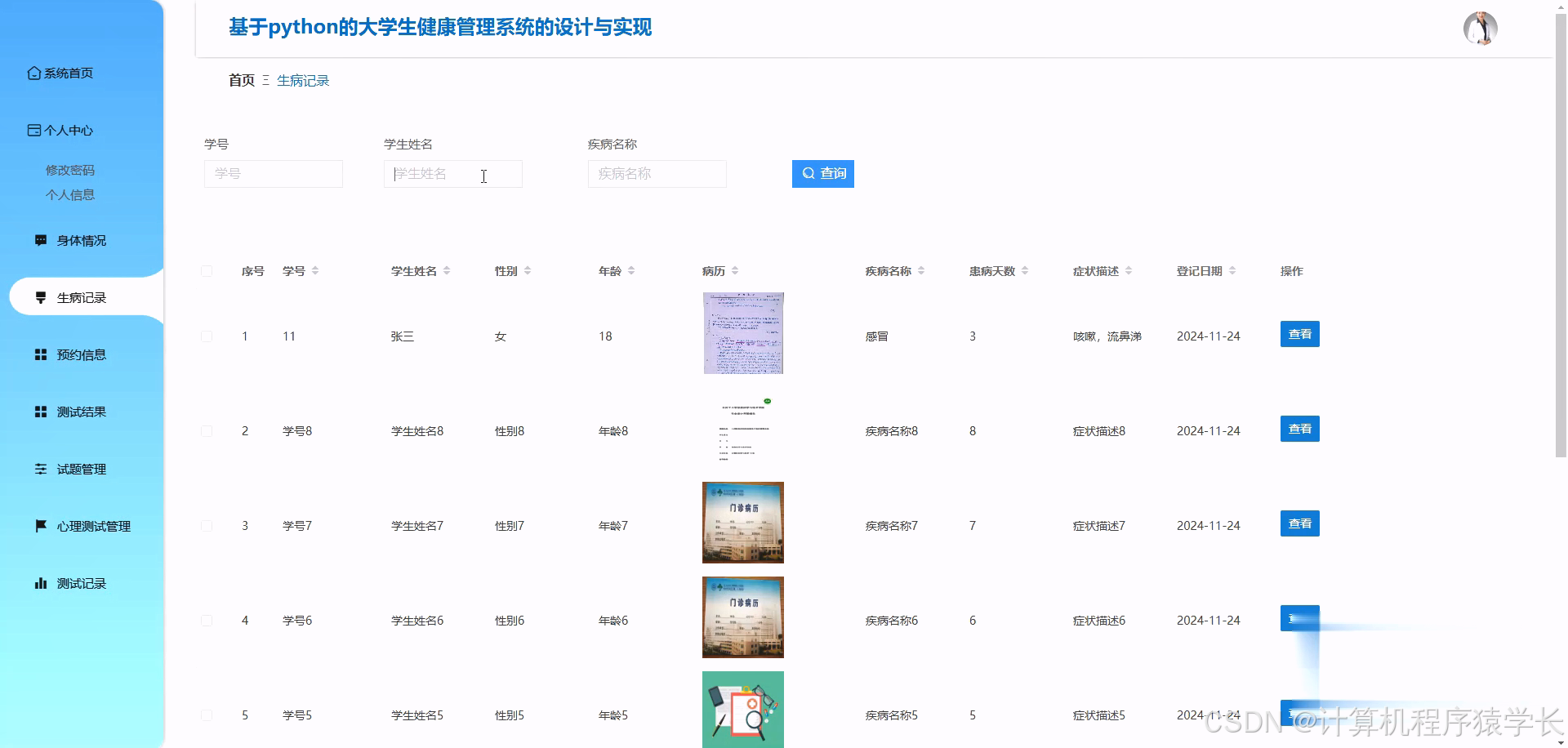Screen dimensions: 1568x748
Task: Open 修改密码 submenu item
Action: coord(70,171)
